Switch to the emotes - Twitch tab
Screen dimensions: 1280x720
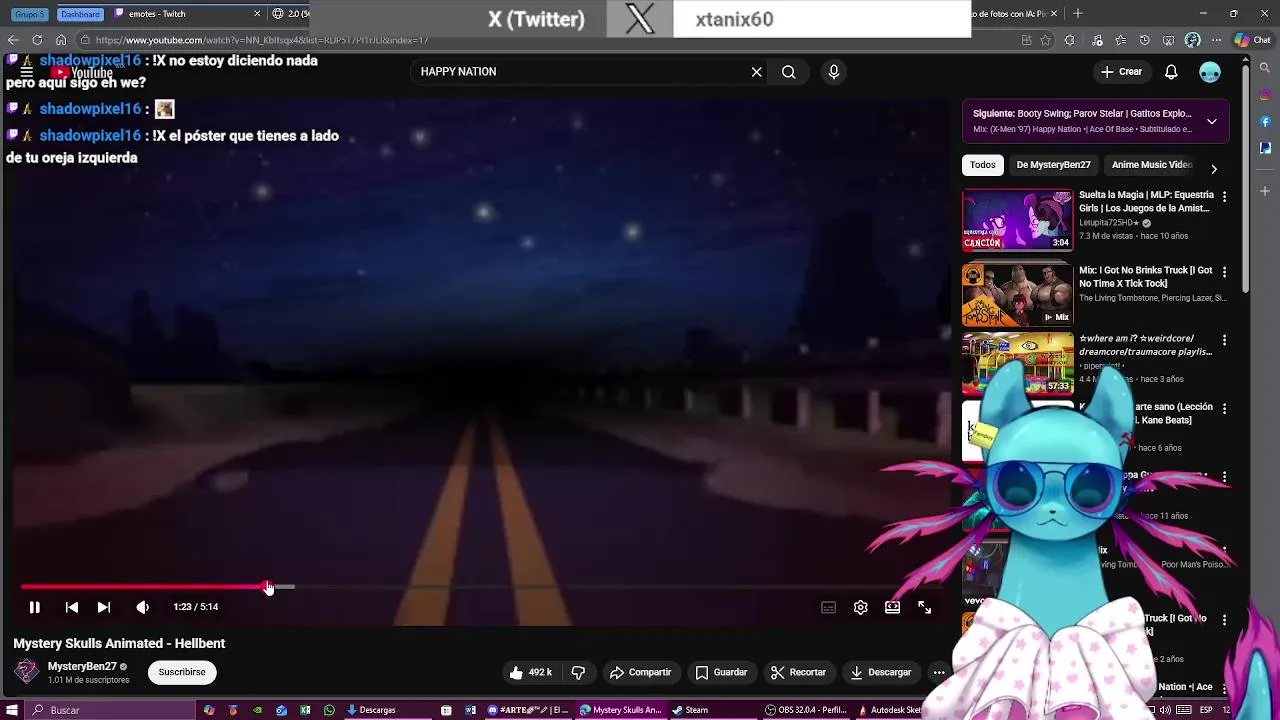tap(187, 14)
